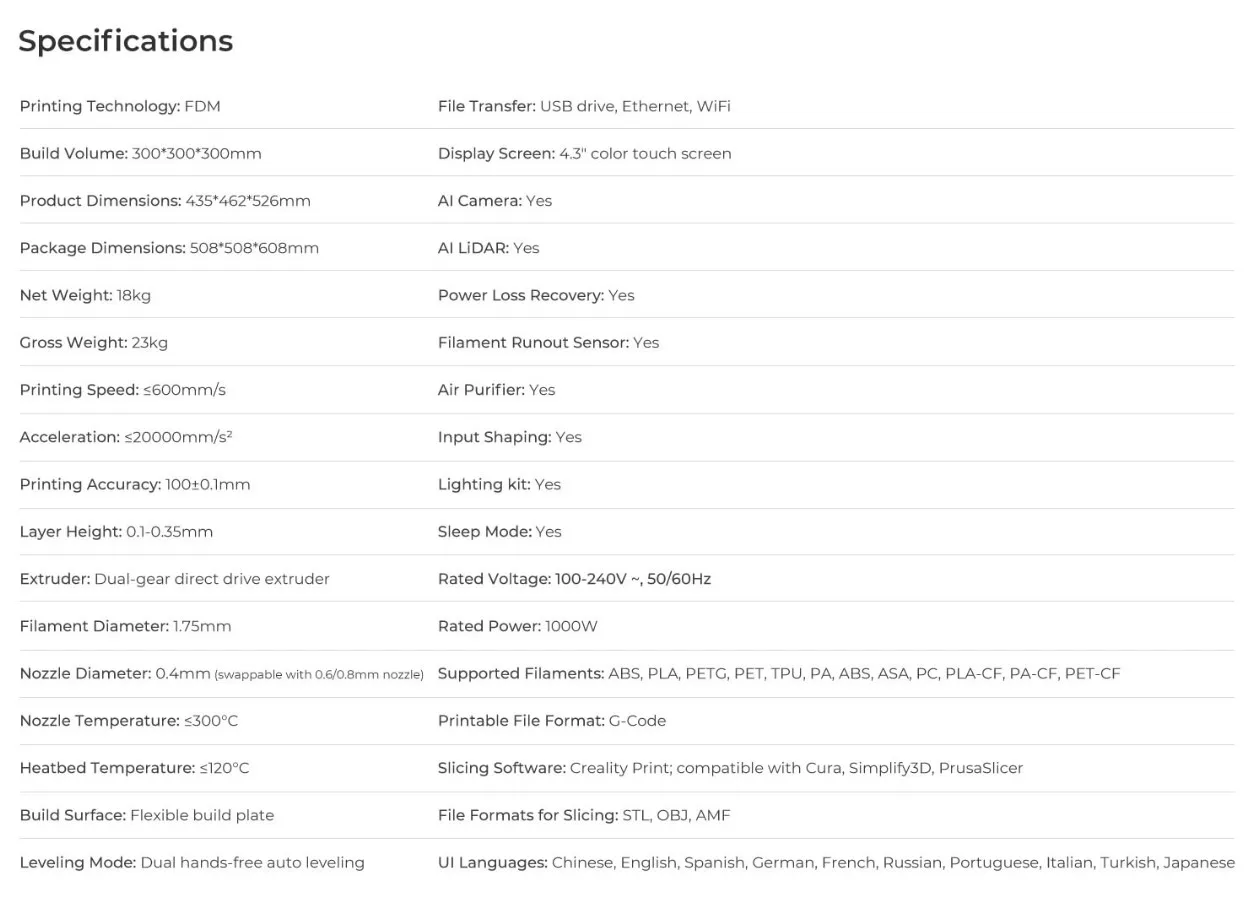Click the Rated Voltage specification
1255x903 pixels.
[574, 579]
